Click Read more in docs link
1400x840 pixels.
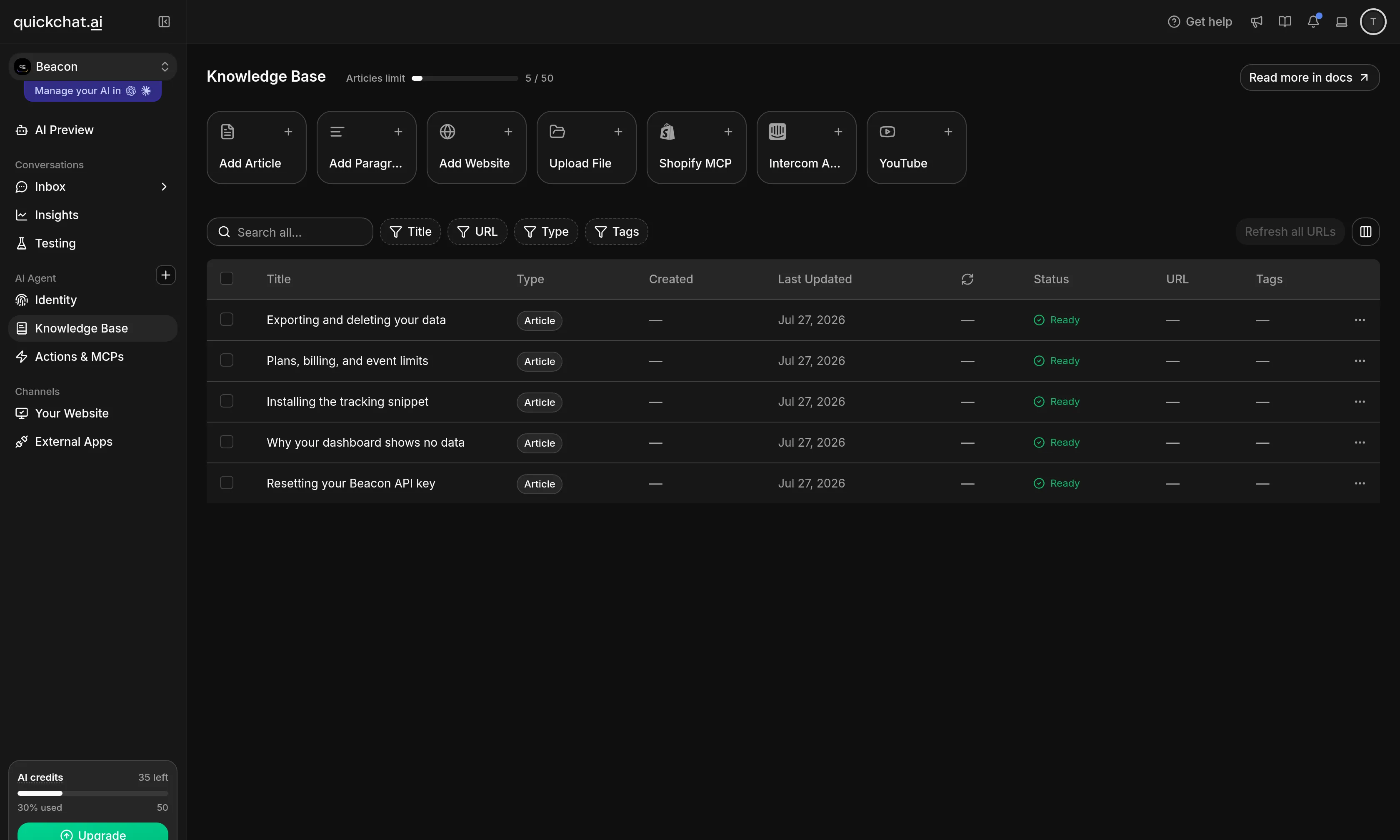pyautogui.click(x=1310, y=77)
